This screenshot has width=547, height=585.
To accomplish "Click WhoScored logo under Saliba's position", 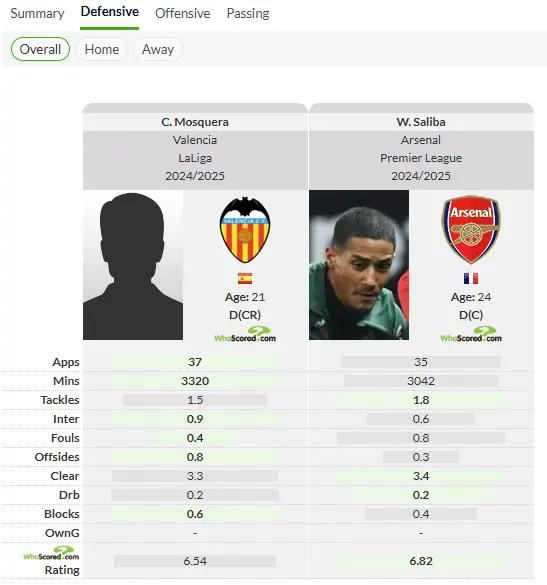I will [471, 334].
